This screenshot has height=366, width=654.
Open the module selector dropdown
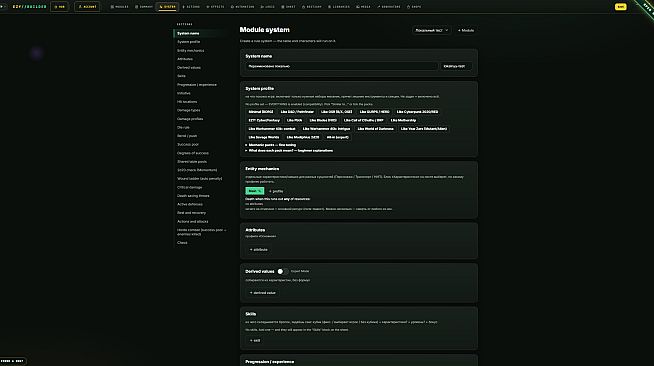point(432,30)
